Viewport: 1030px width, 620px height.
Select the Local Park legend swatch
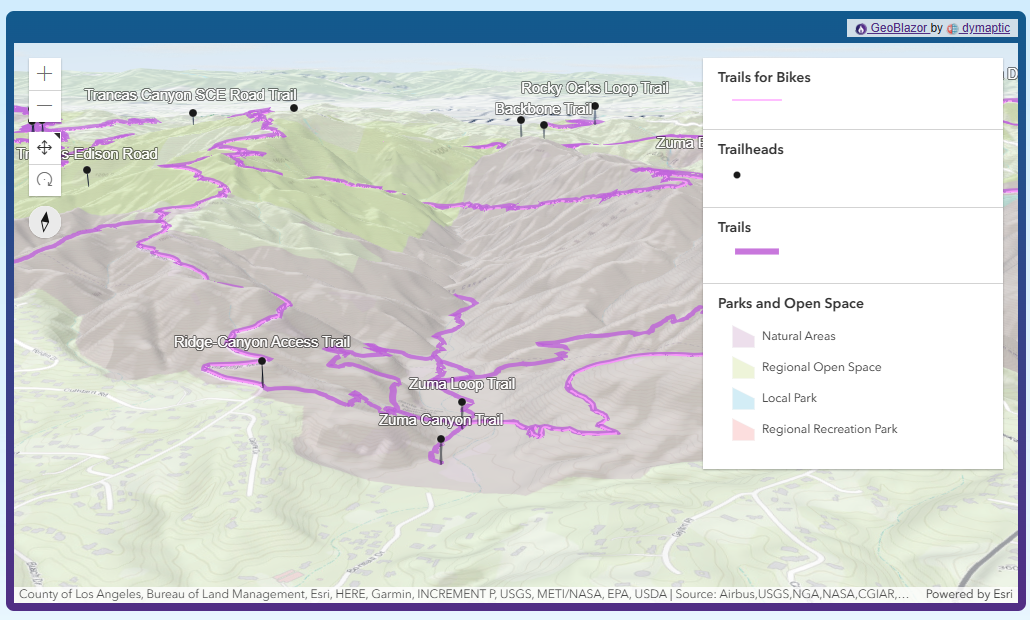pyautogui.click(x=743, y=398)
